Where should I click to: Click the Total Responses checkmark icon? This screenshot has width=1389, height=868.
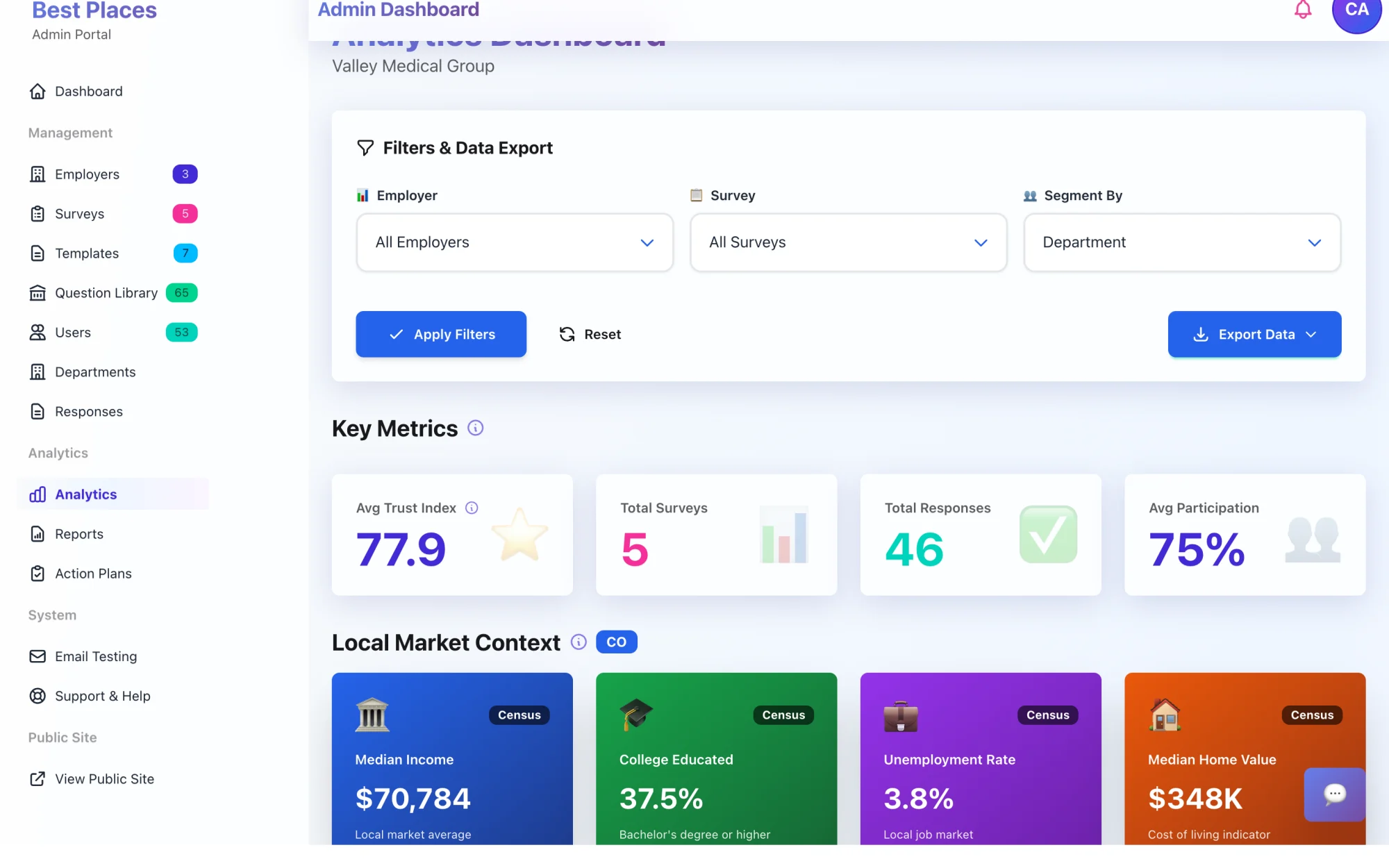point(1048,534)
